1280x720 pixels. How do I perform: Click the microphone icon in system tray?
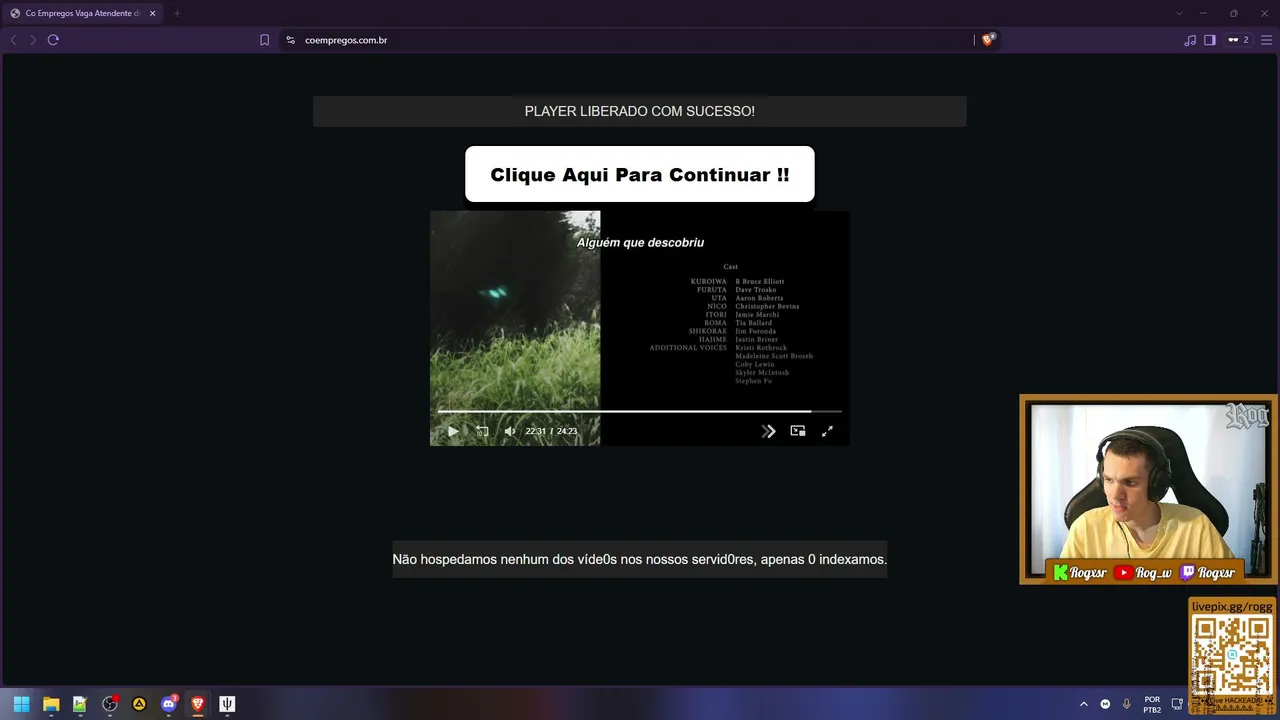tap(1127, 704)
